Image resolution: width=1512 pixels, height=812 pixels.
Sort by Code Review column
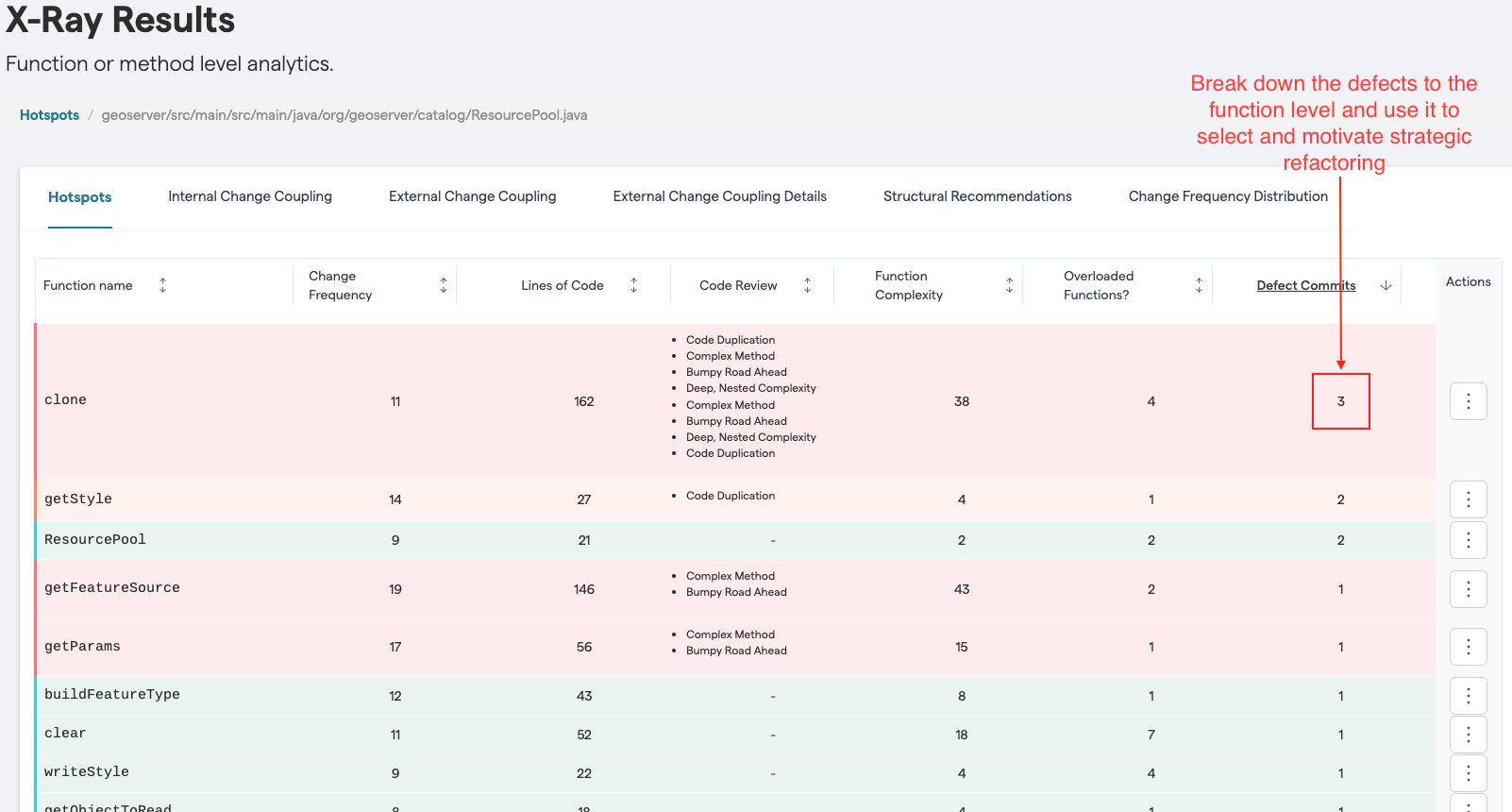807,285
